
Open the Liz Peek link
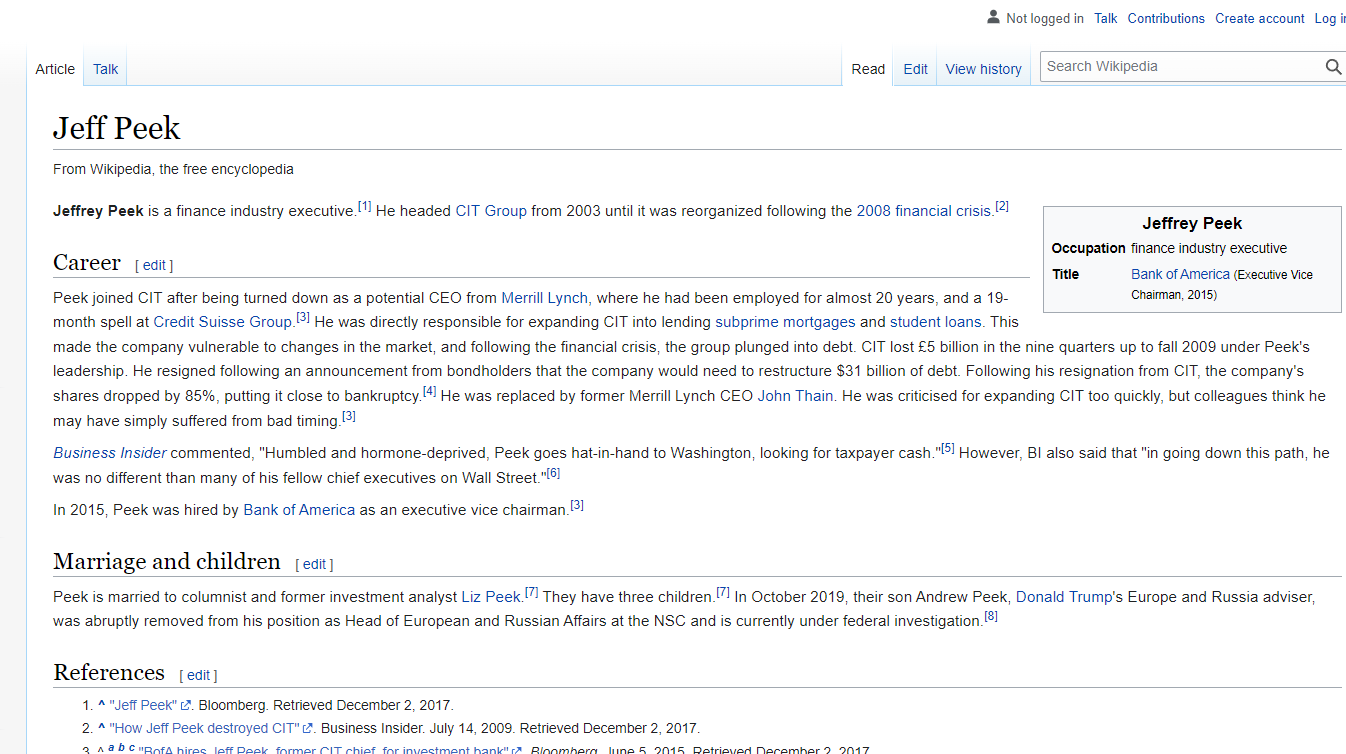(490, 597)
